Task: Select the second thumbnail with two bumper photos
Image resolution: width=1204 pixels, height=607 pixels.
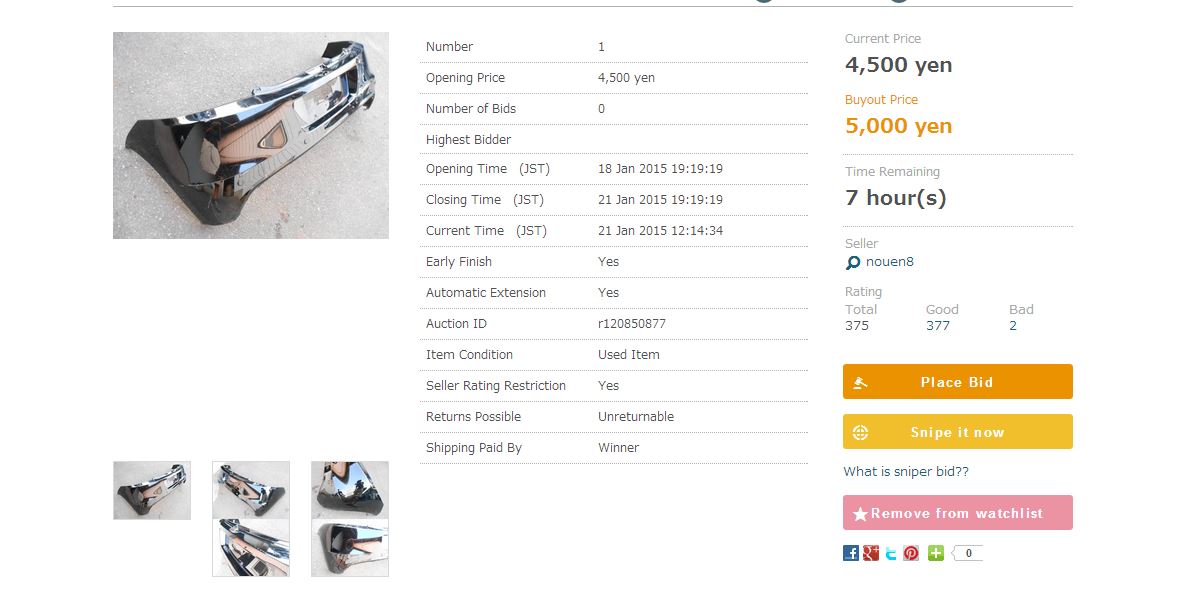Action: click(x=251, y=519)
